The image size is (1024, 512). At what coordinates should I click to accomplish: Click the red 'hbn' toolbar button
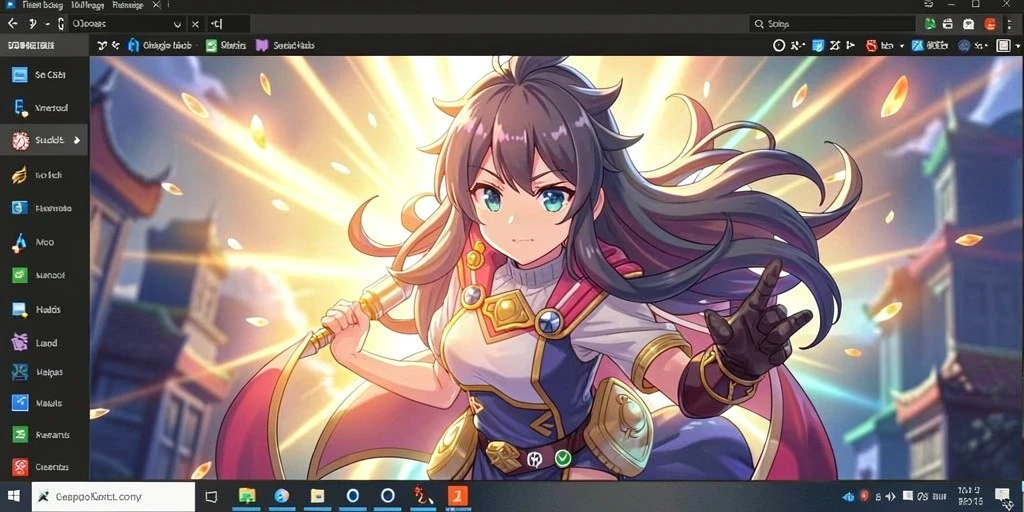(x=879, y=46)
